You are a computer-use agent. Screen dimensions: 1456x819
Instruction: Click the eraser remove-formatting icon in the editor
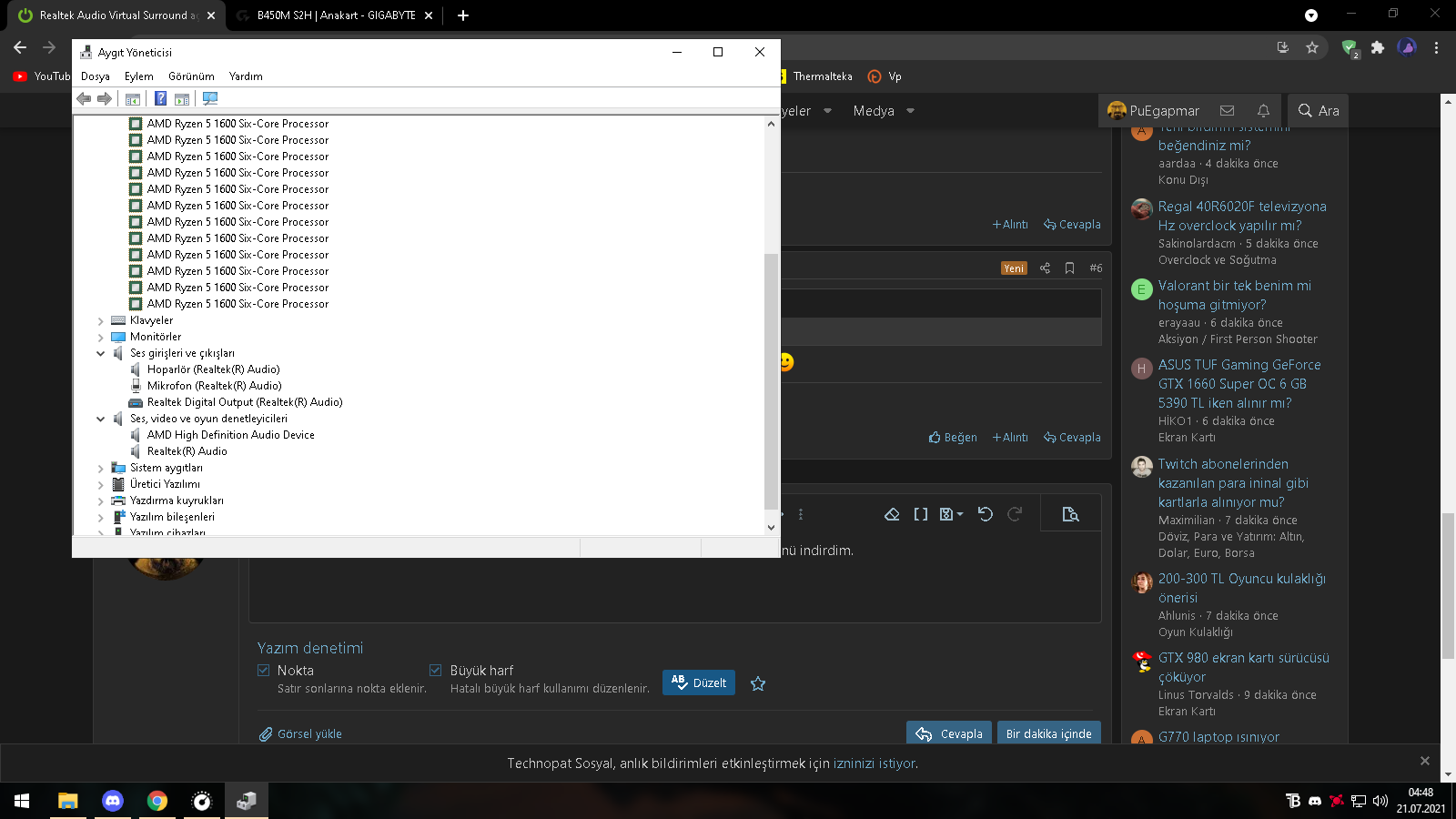click(x=892, y=514)
